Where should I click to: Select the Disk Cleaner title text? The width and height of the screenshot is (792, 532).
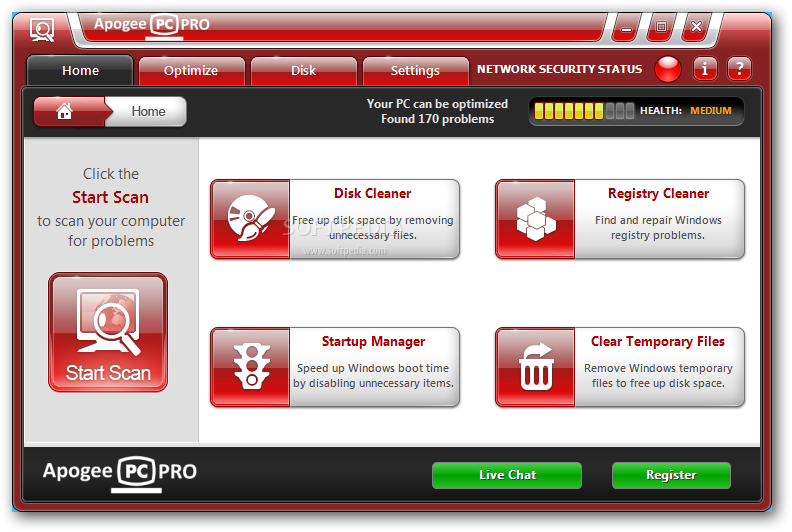373,194
